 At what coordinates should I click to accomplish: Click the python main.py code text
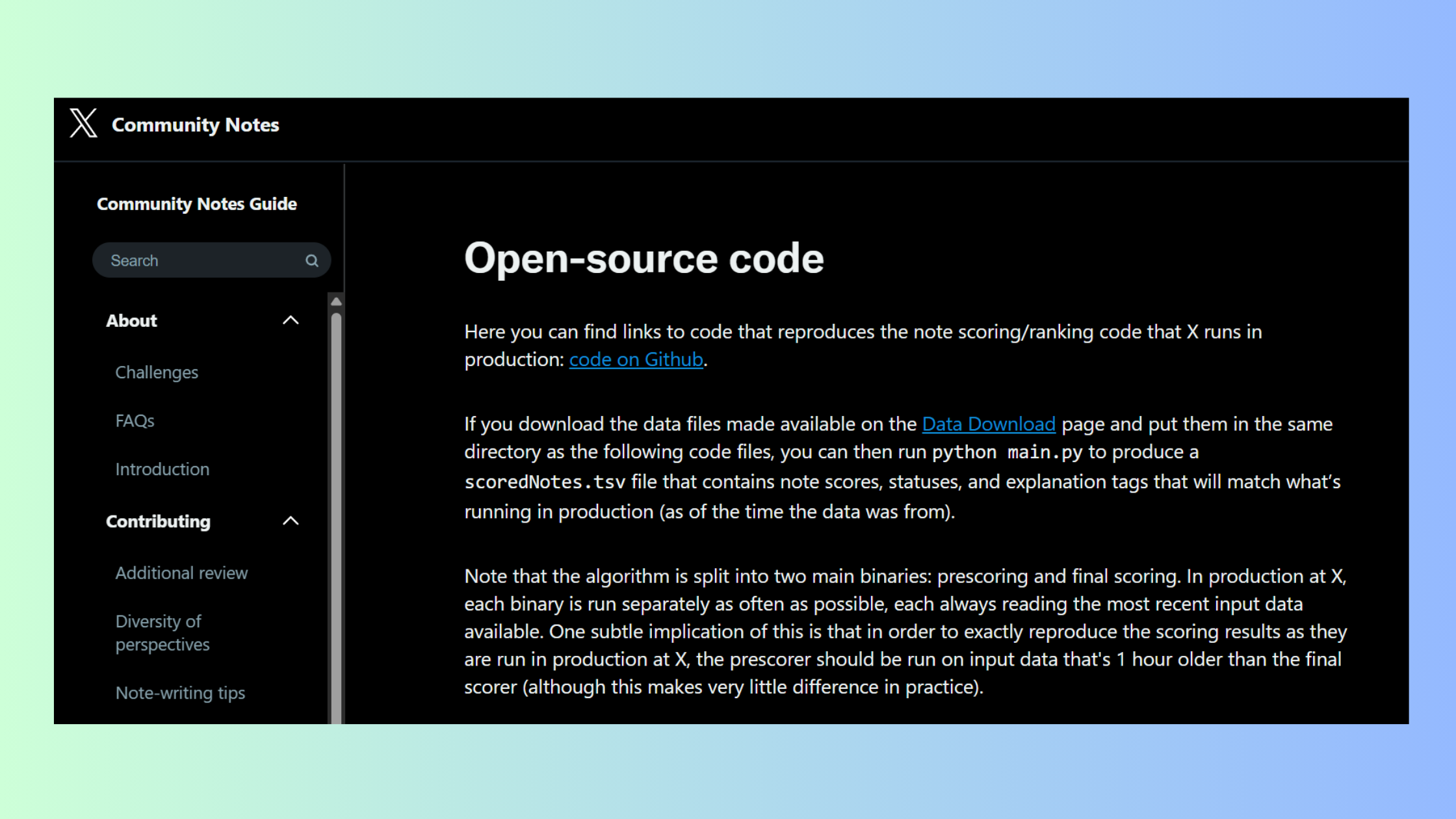pos(1007,452)
